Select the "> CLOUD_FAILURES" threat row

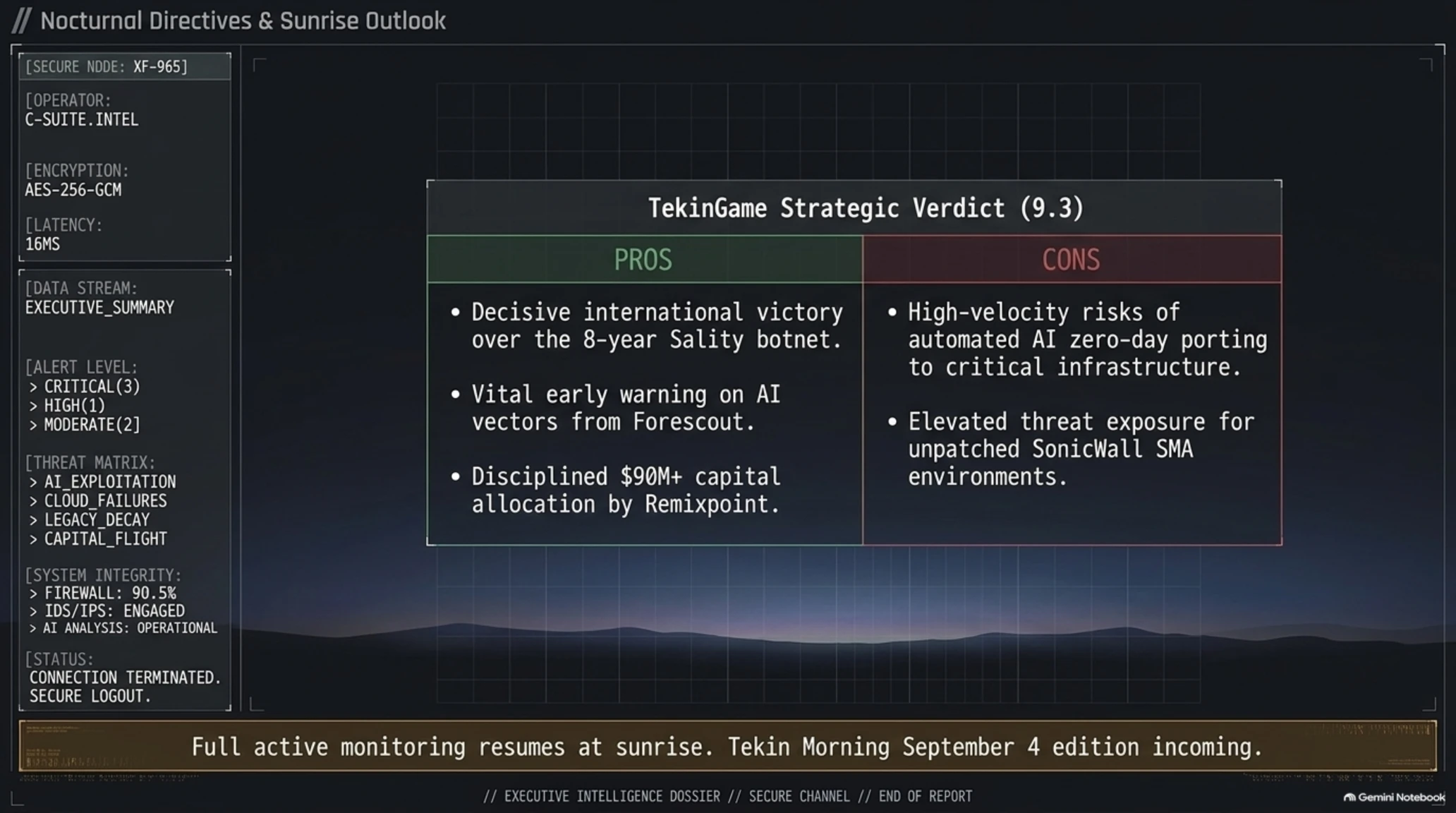[98, 501]
